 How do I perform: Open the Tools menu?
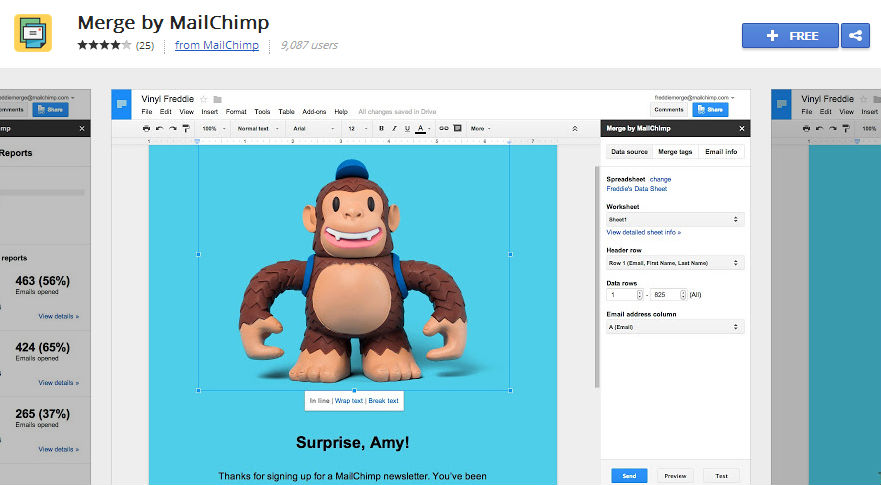(262, 112)
